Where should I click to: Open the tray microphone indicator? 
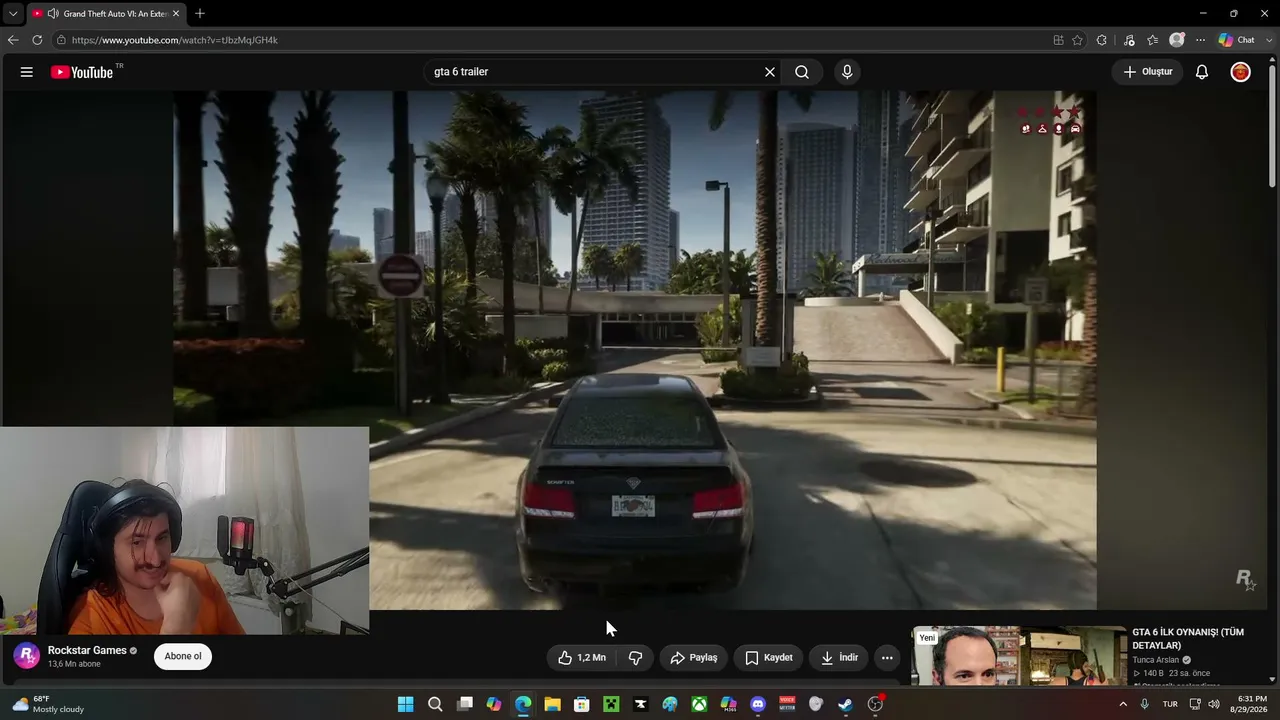[1144, 704]
